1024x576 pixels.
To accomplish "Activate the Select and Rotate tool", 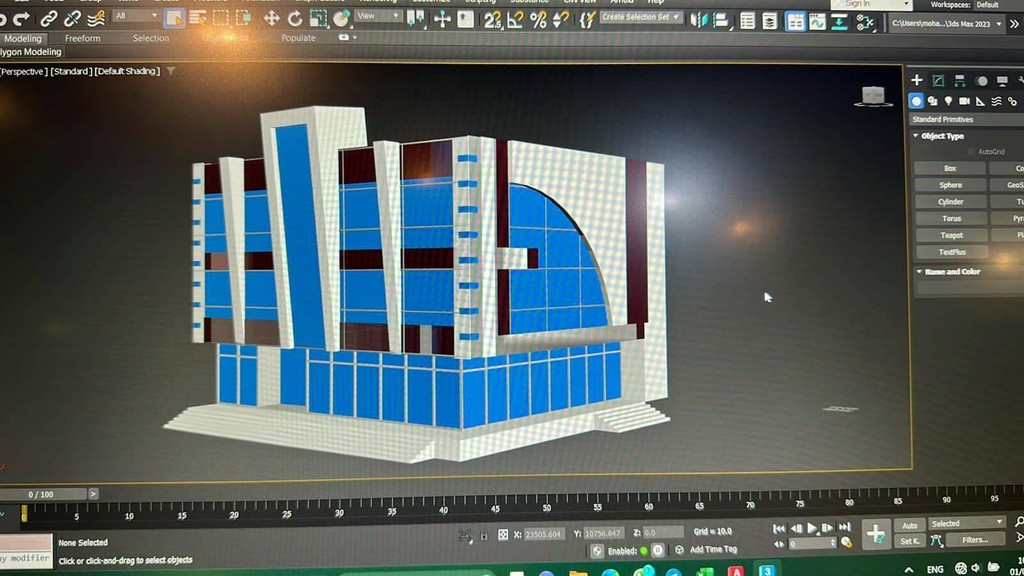I will coord(295,18).
